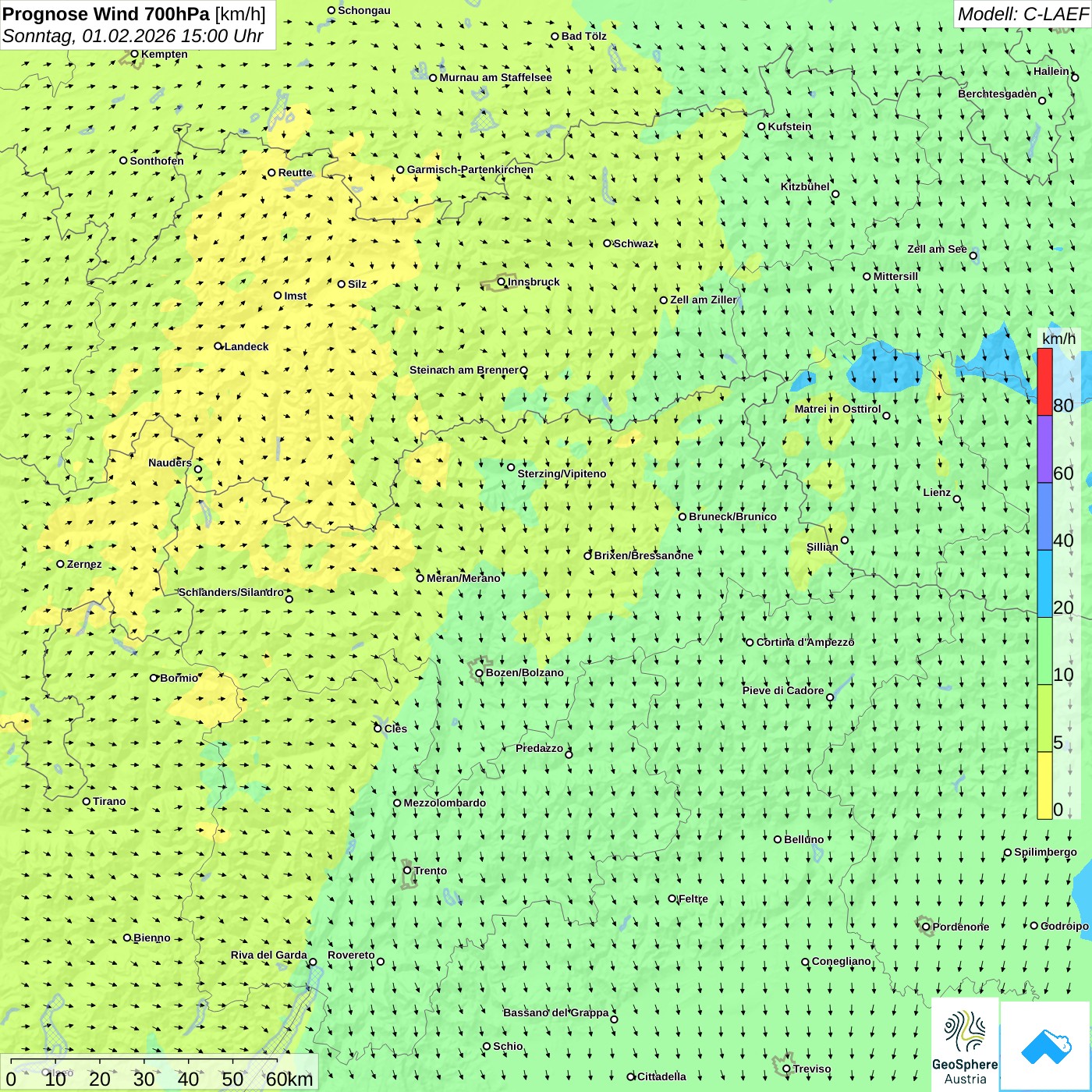Click the Tirano city marker
Image resolution: width=1092 pixels, height=1092 pixels.
pos(87,801)
